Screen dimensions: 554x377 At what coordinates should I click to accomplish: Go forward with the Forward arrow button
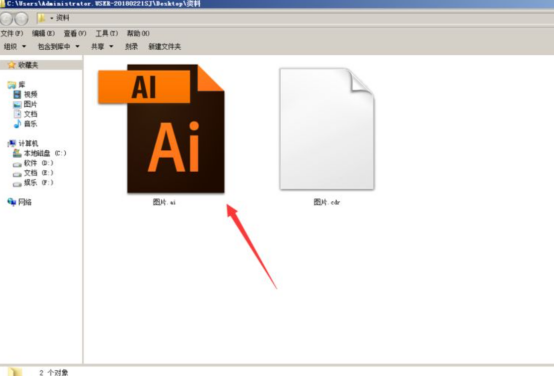[22, 18]
